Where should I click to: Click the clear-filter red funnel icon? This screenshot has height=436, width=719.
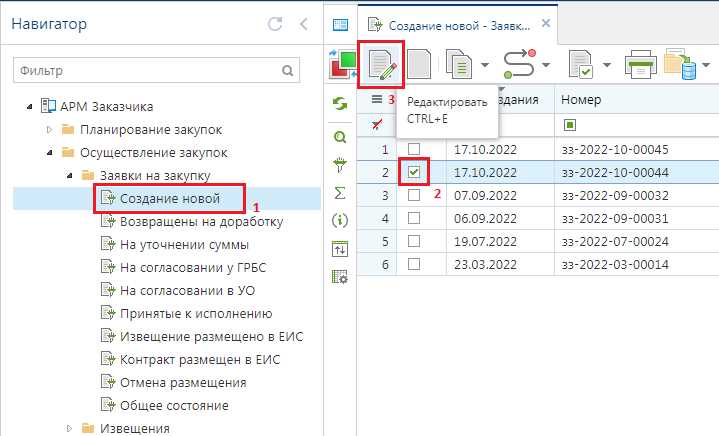(377, 125)
